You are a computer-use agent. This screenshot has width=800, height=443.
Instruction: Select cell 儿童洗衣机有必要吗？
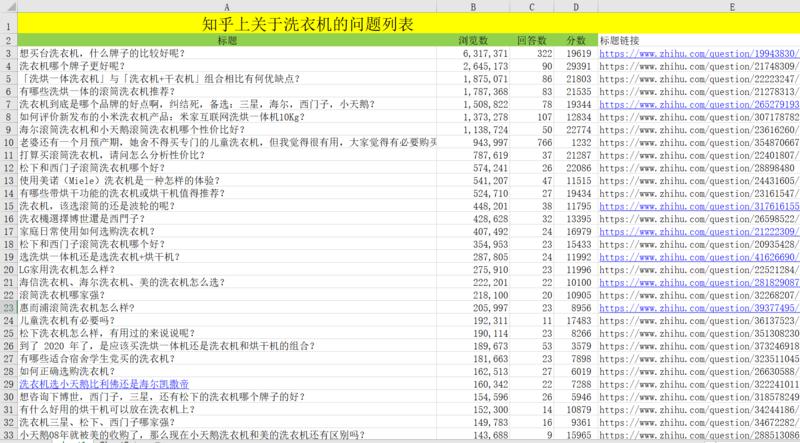227,321
